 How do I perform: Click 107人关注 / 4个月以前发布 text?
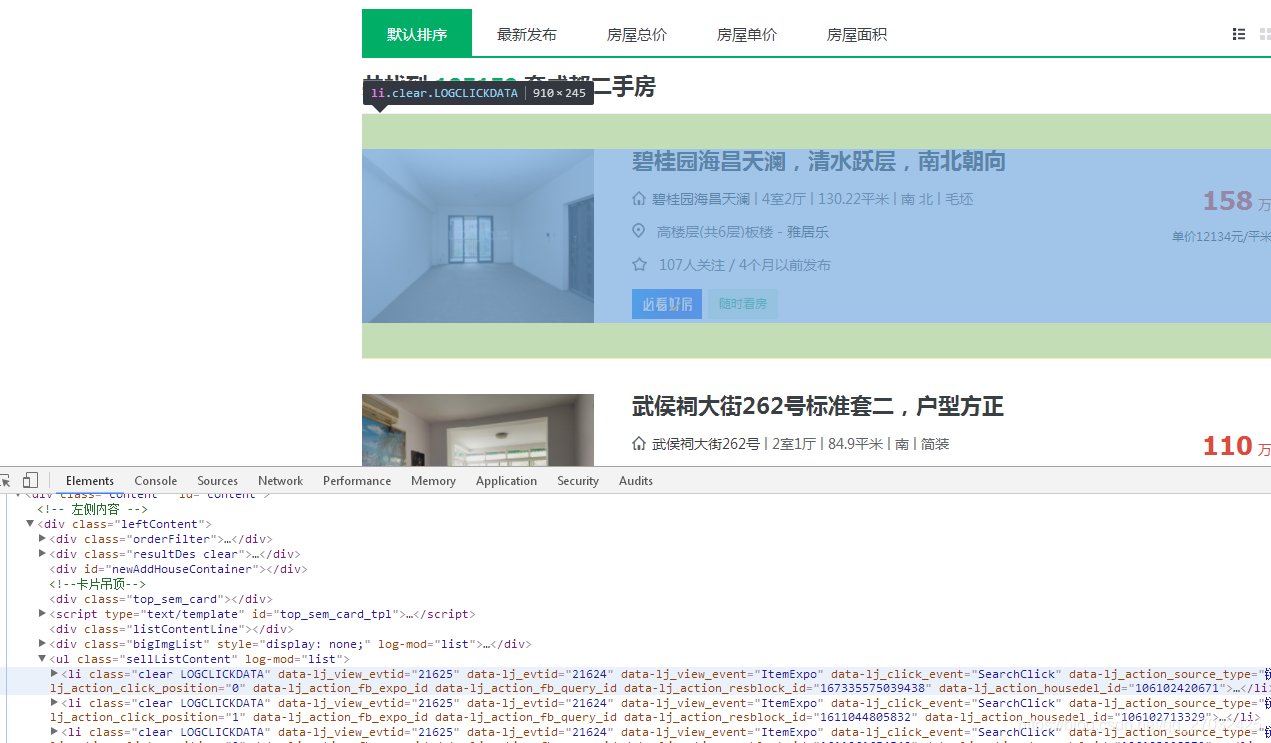pyautogui.click(x=745, y=265)
